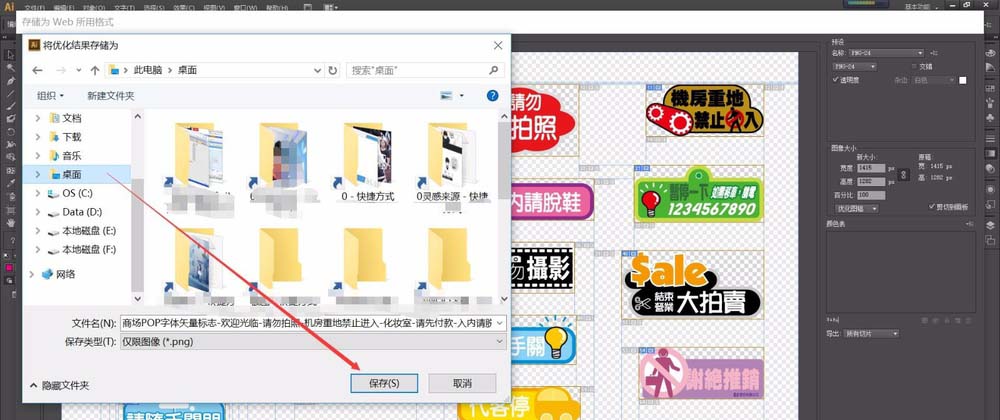Screen dimensions: 1000x420
Task: Select the Line Segment tool
Action: pyautogui.click(x=10, y=94)
